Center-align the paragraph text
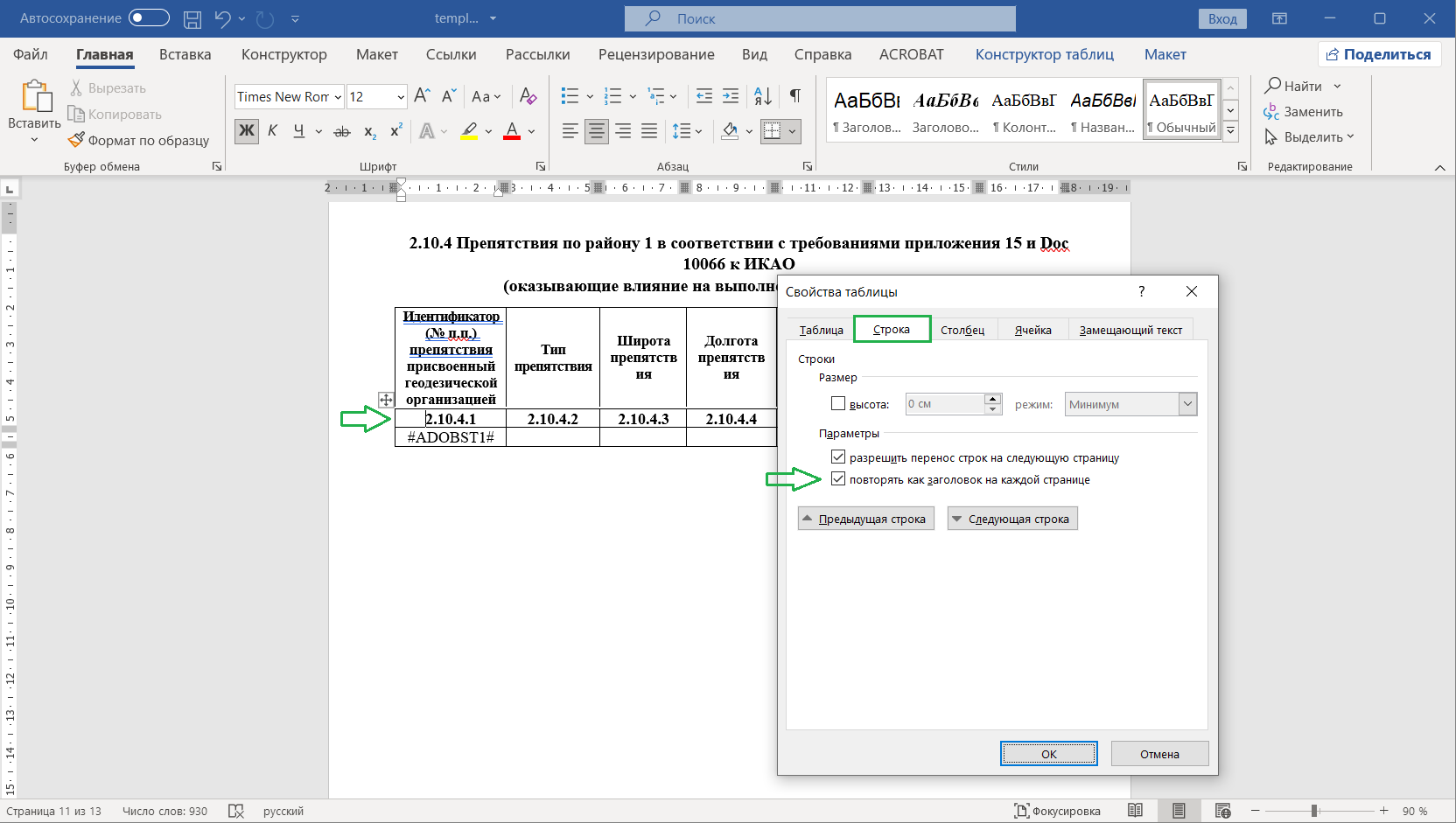Image resolution: width=1456 pixels, height=823 pixels. (597, 131)
